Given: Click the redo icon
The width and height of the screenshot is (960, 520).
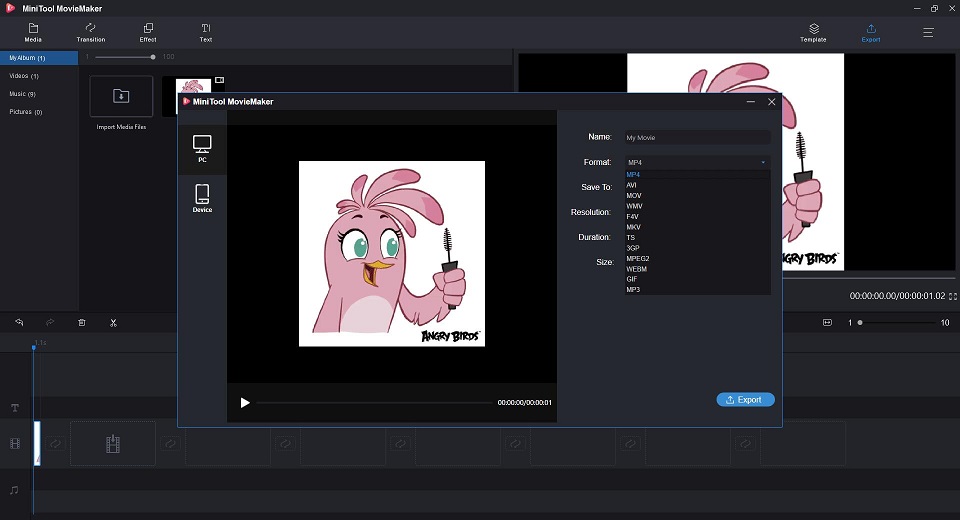Looking at the screenshot, I should 50,322.
